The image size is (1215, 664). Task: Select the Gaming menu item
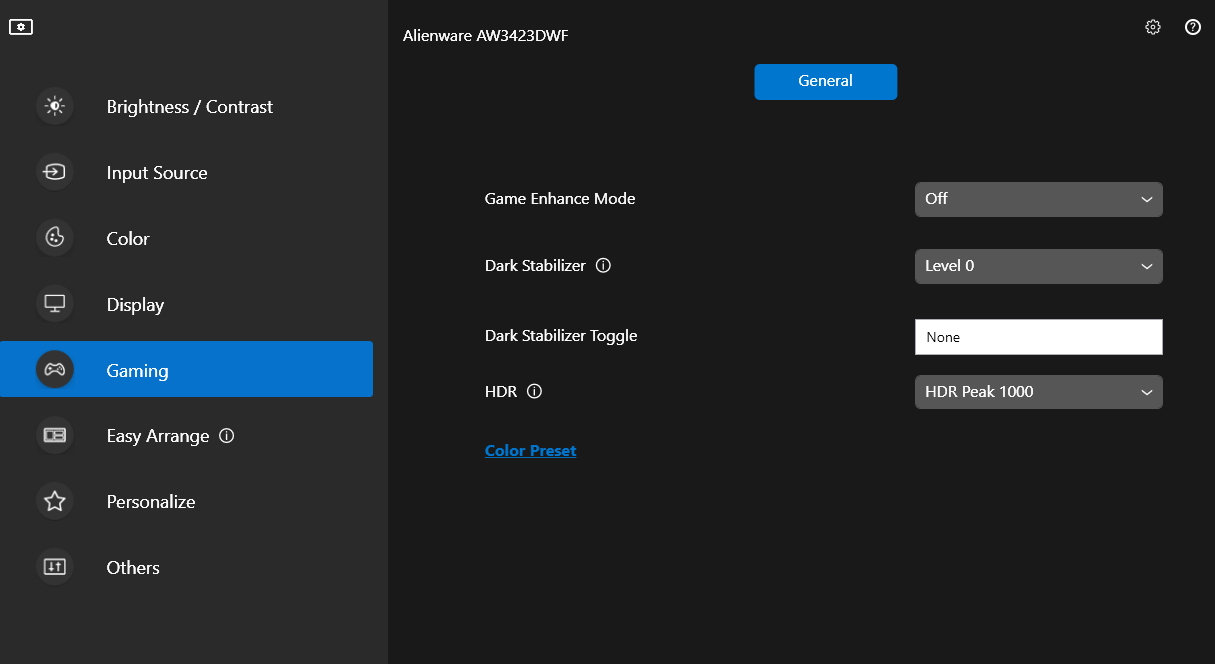[x=186, y=369]
